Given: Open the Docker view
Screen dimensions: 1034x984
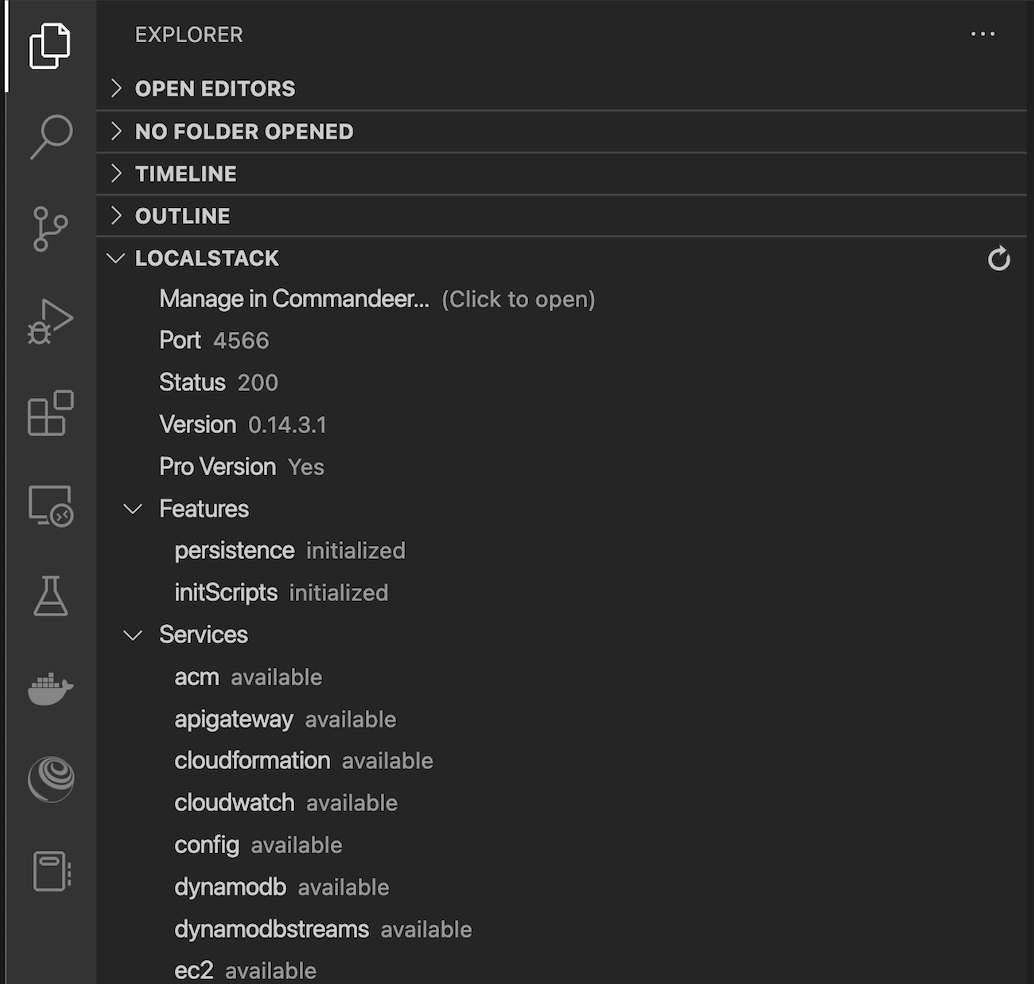Looking at the screenshot, I should [x=50, y=689].
